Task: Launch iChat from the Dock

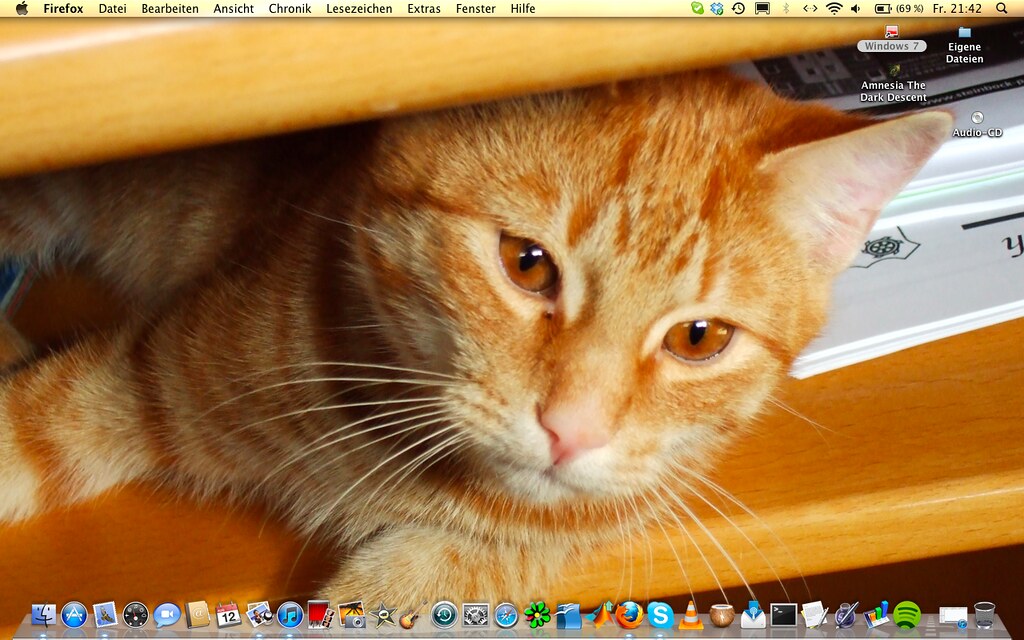Action: click(167, 615)
